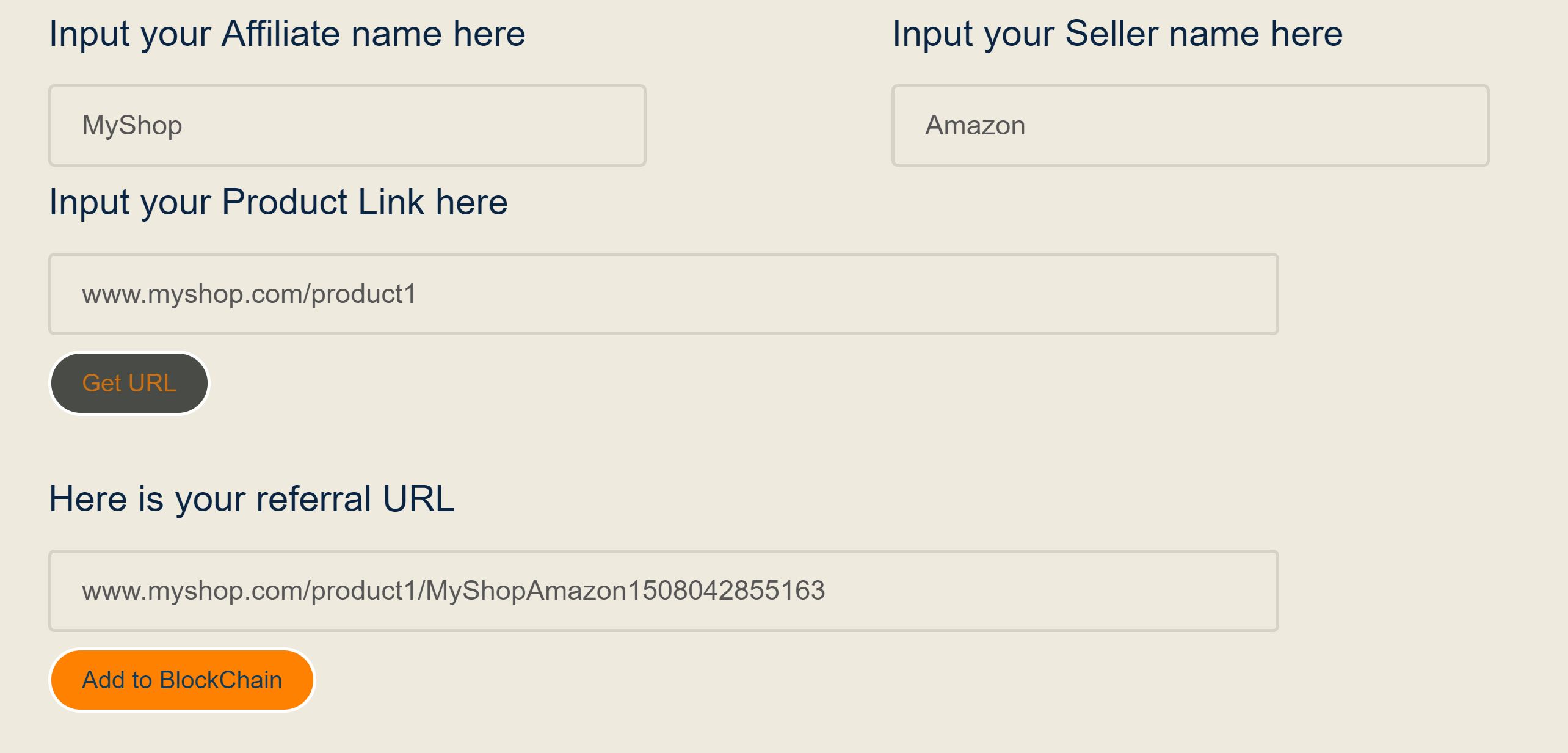
Task: Click the 'Input your Seller name here' heading
Action: click(1117, 33)
